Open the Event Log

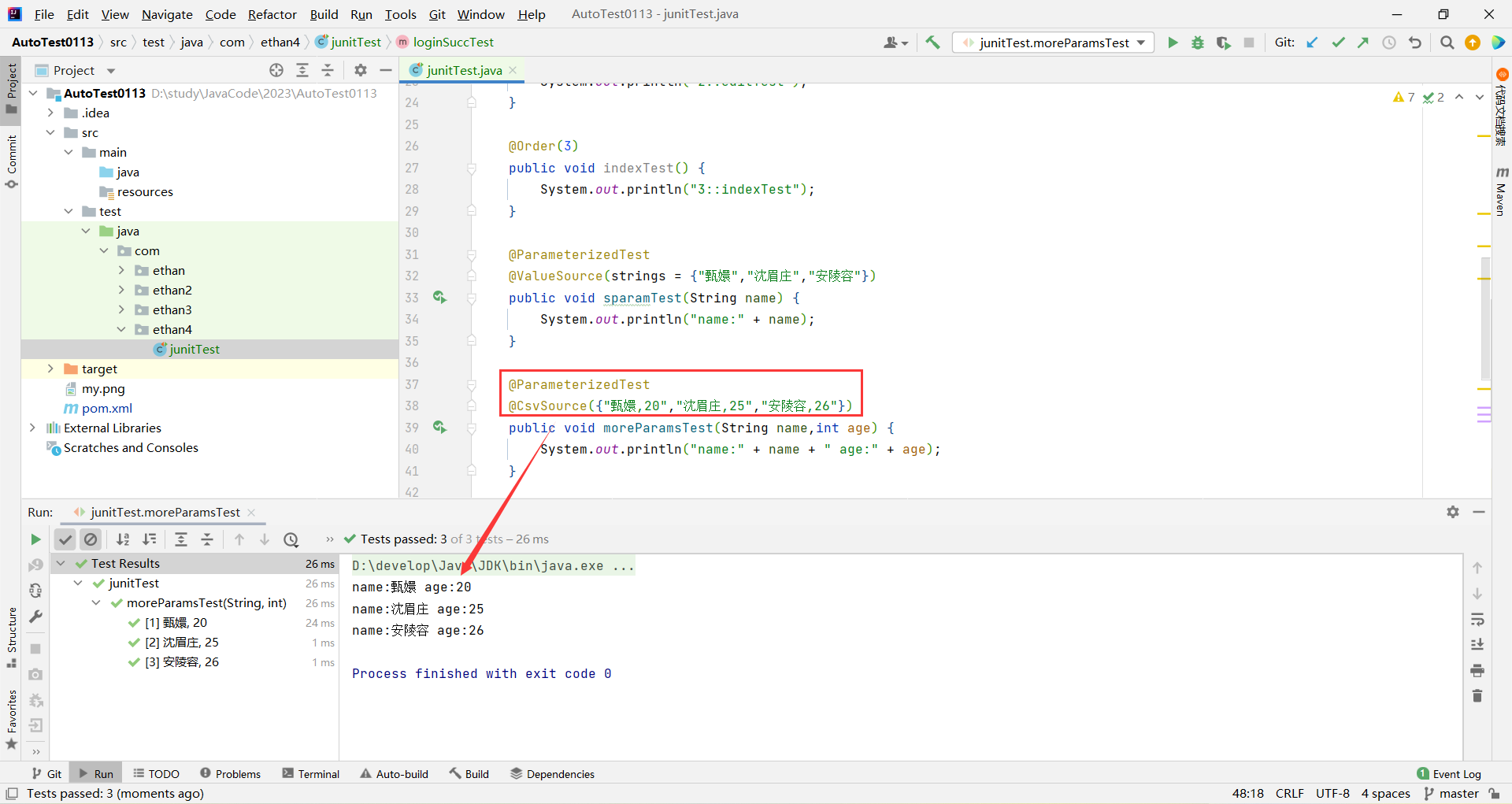(1449, 774)
